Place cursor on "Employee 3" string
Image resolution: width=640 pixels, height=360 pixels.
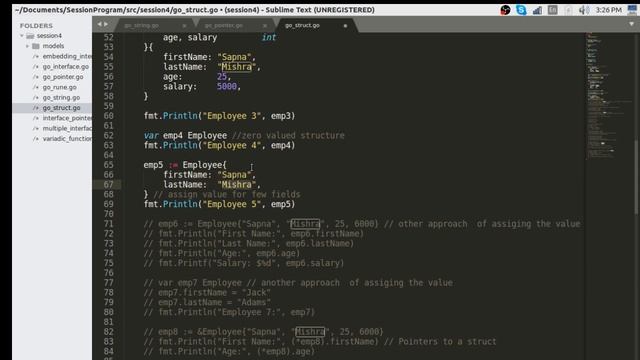(x=231, y=116)
